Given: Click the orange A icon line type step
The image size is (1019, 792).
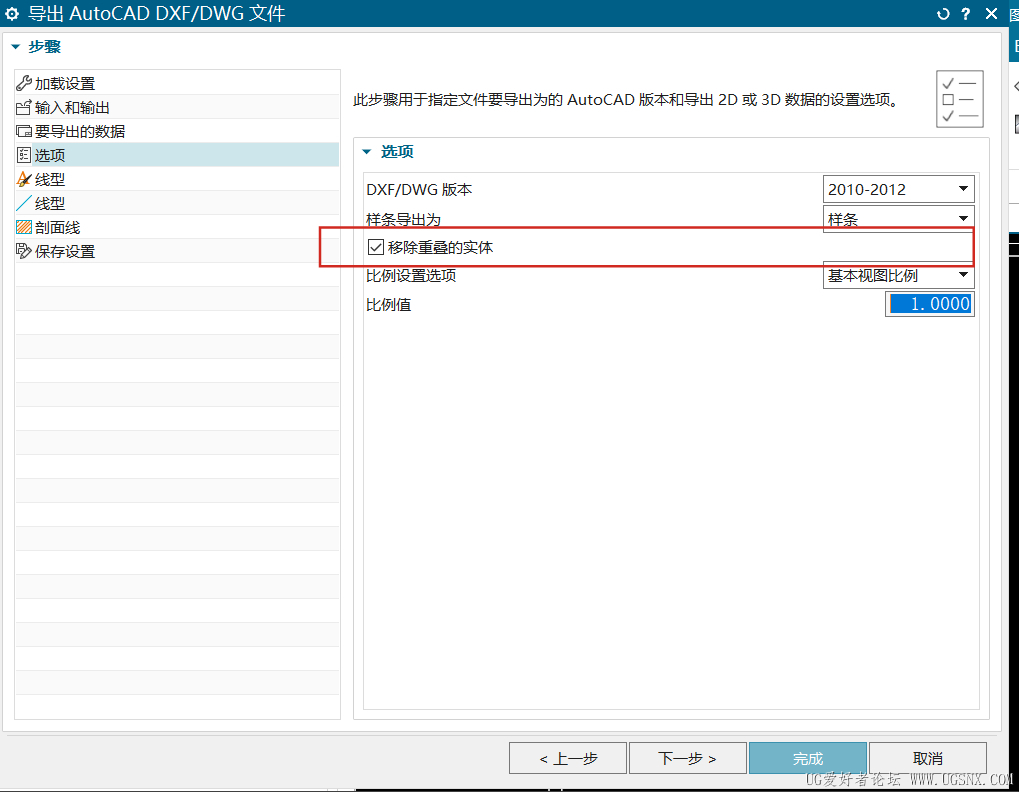Looking at the screenshot, I should tap(24, 179).
